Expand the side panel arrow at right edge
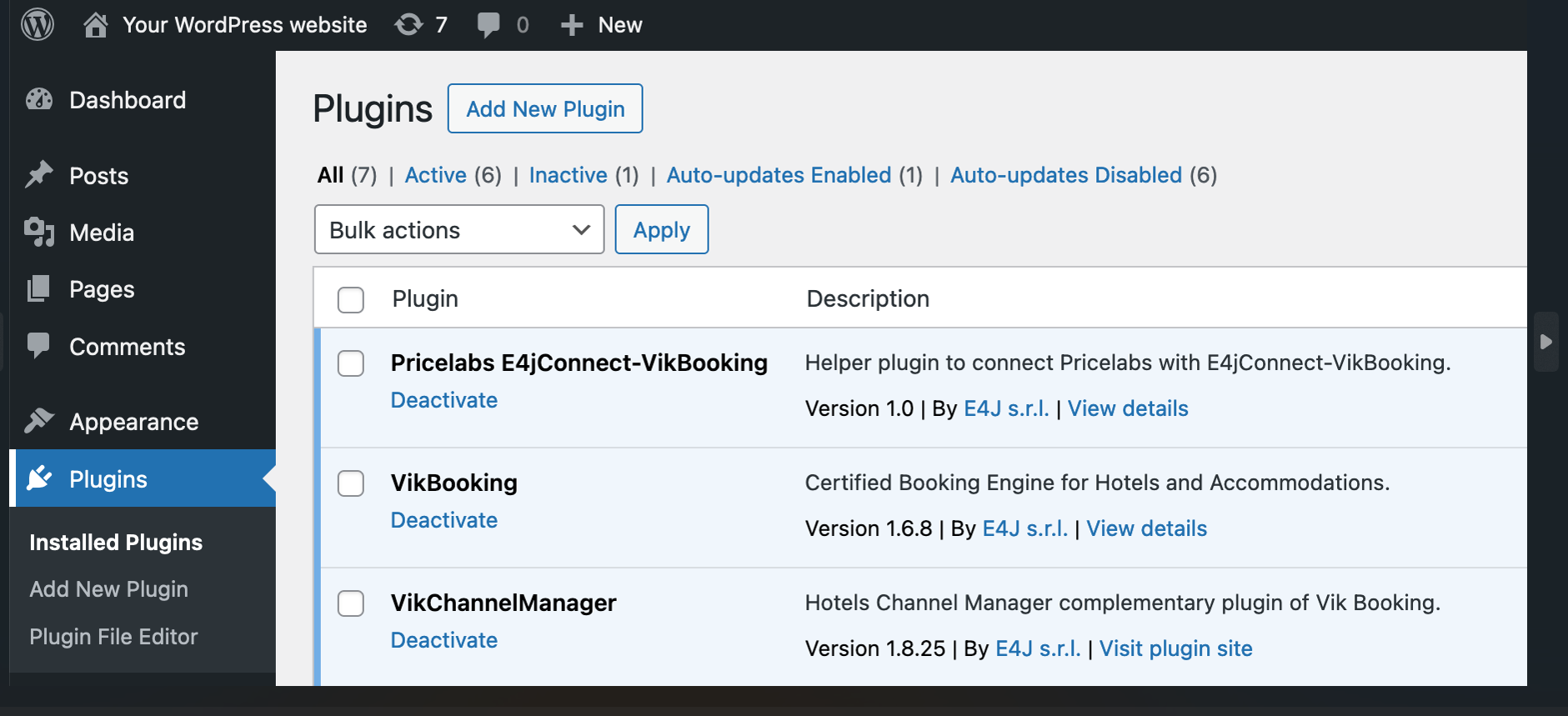The image size is (1568, 716). [1546, 342]
